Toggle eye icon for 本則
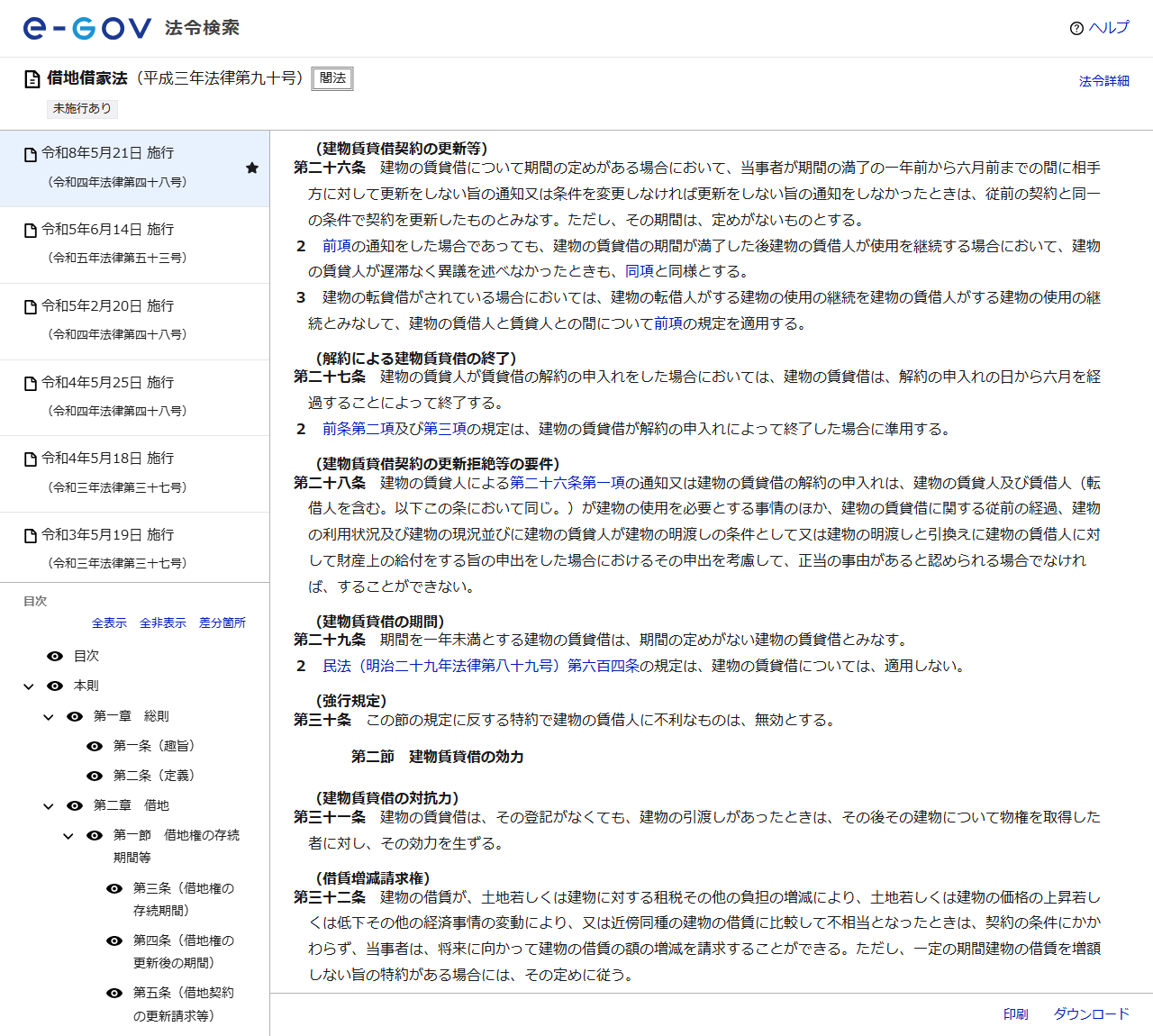The image size is (1153, 1036). [55, 686]
